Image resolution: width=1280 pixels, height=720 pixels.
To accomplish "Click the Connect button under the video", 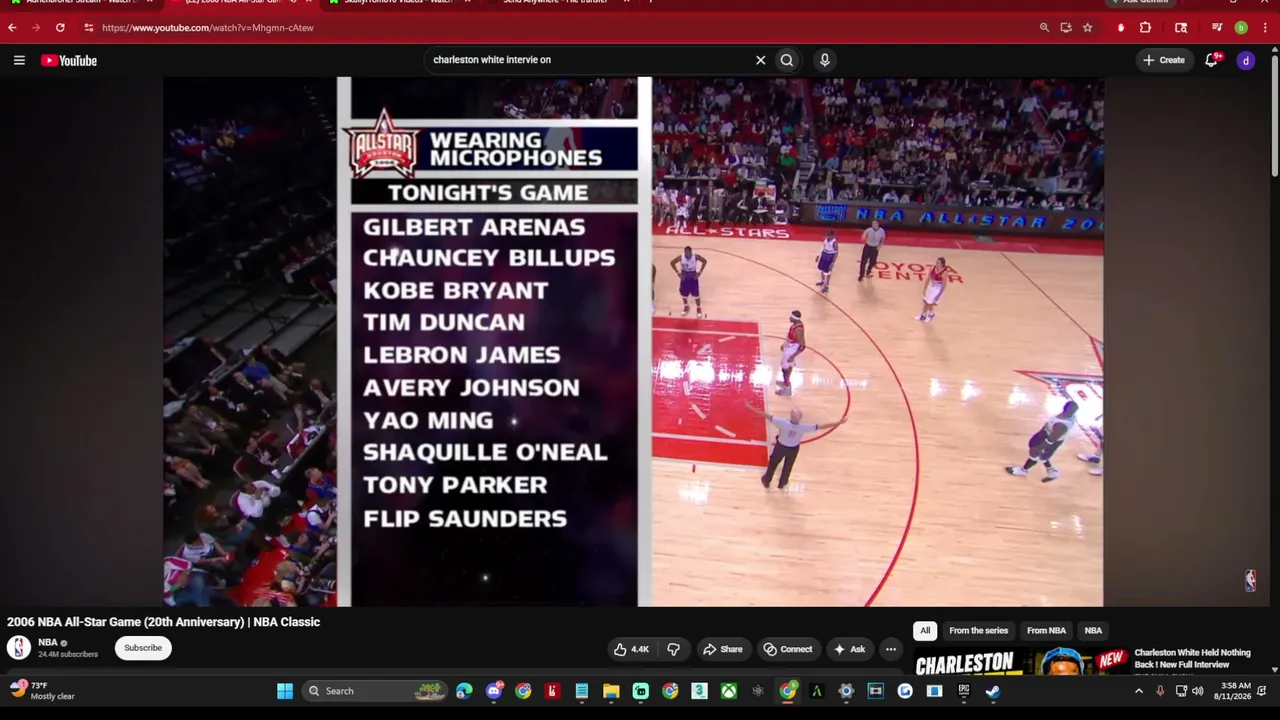I will (x=788, y=649).
